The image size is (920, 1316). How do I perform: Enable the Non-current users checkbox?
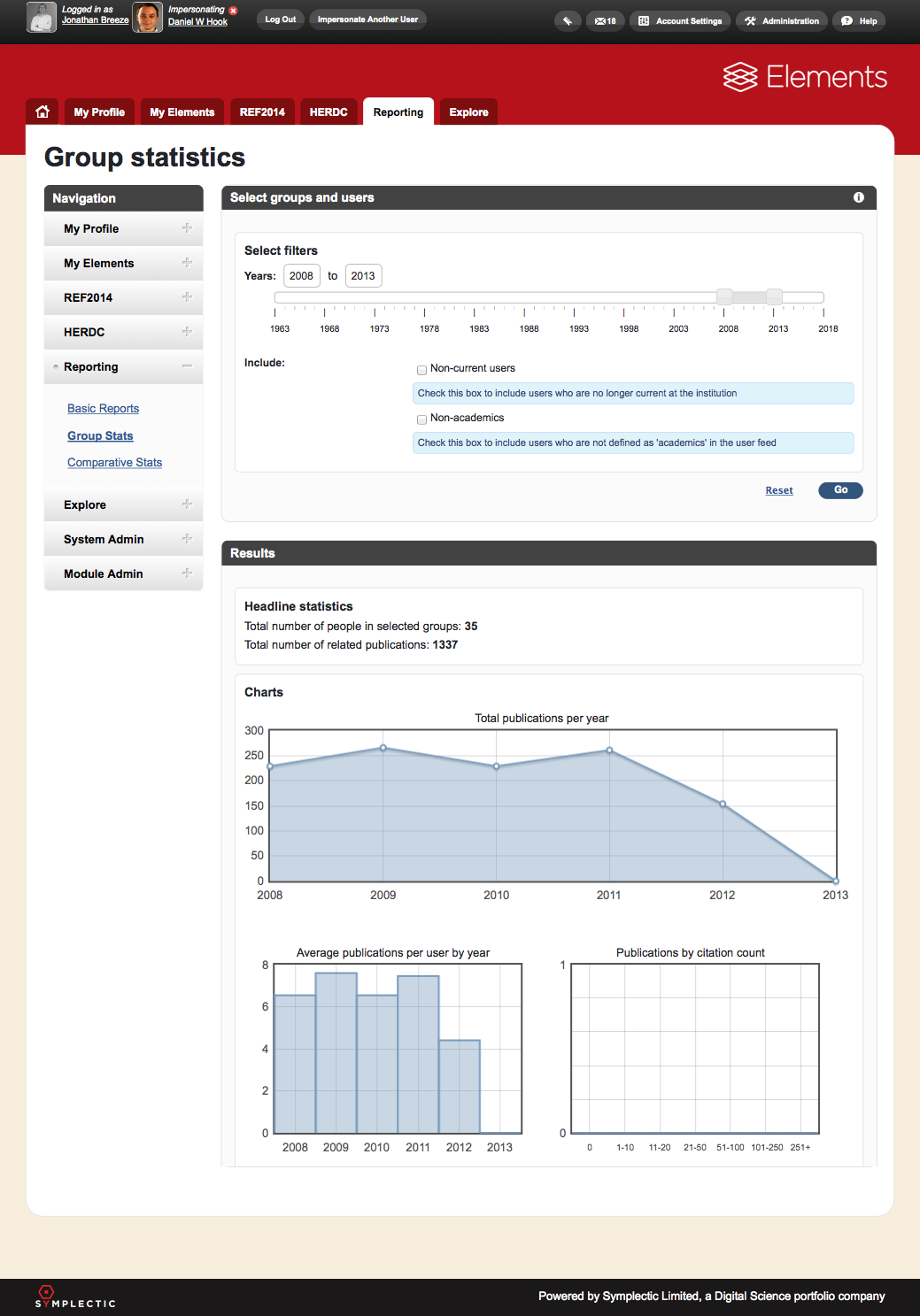coord(422,370)
